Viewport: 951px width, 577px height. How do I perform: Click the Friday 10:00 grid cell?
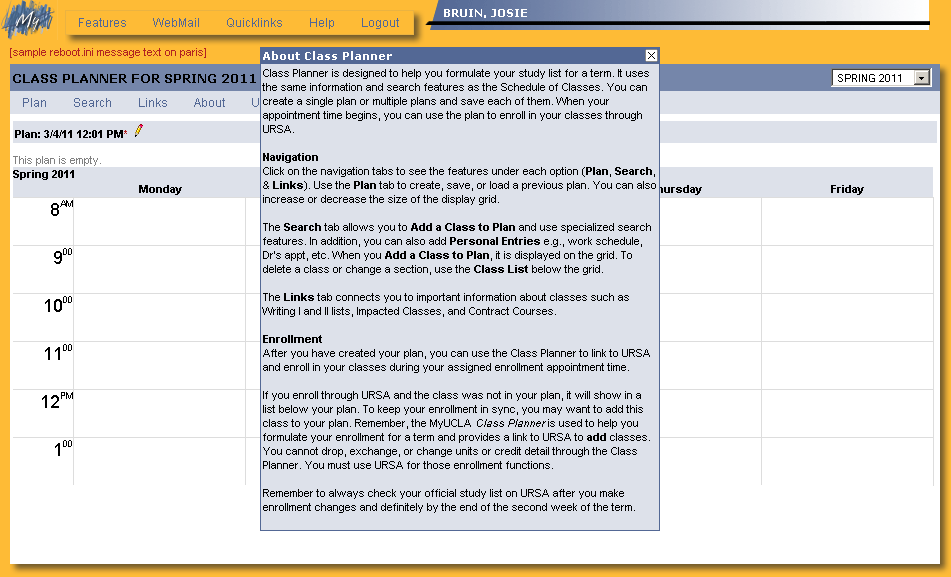846,317
